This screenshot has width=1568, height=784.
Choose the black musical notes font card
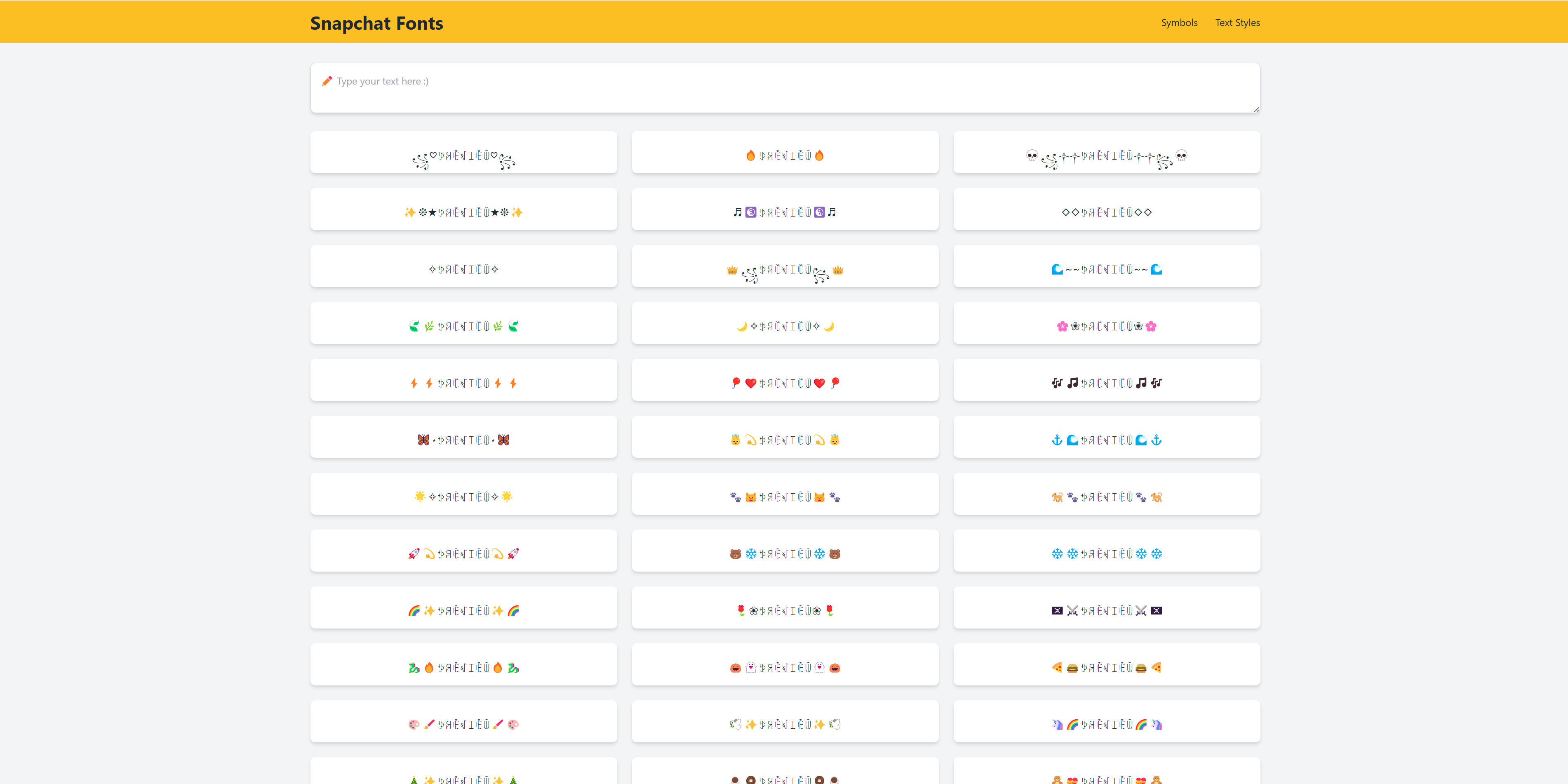1107,380
